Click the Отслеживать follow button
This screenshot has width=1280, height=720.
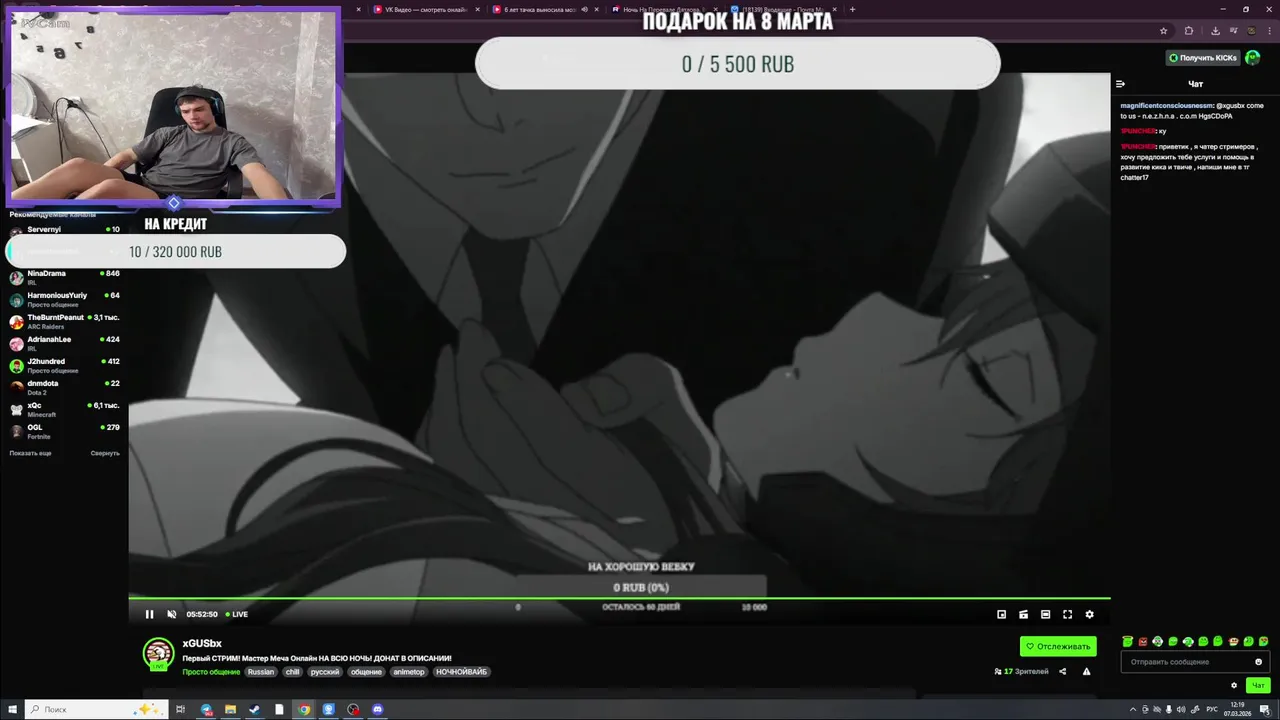1058,646
